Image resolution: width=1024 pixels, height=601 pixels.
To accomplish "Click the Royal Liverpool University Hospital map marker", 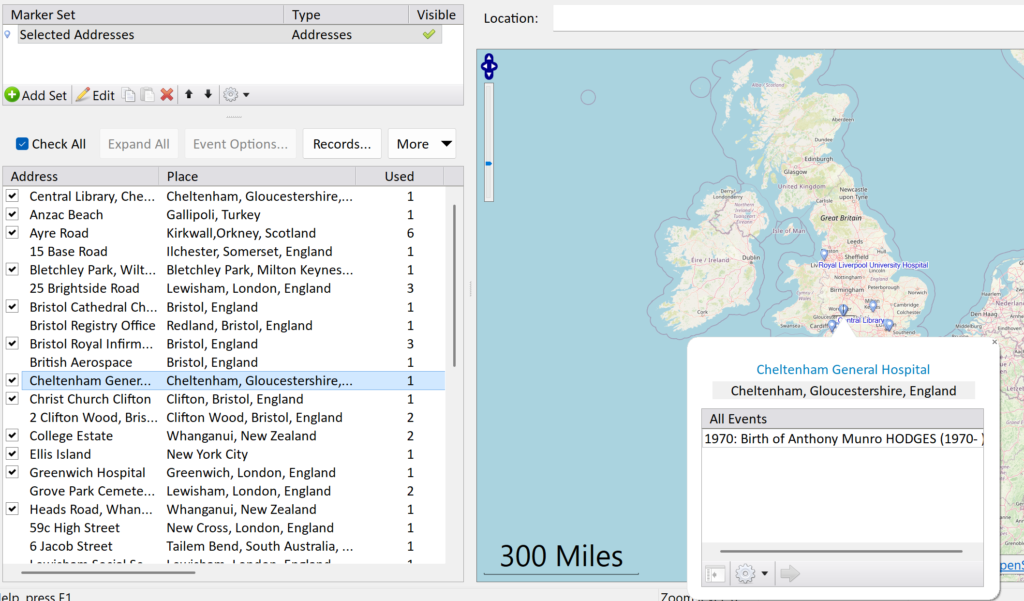I will click(x=824, y=253).
